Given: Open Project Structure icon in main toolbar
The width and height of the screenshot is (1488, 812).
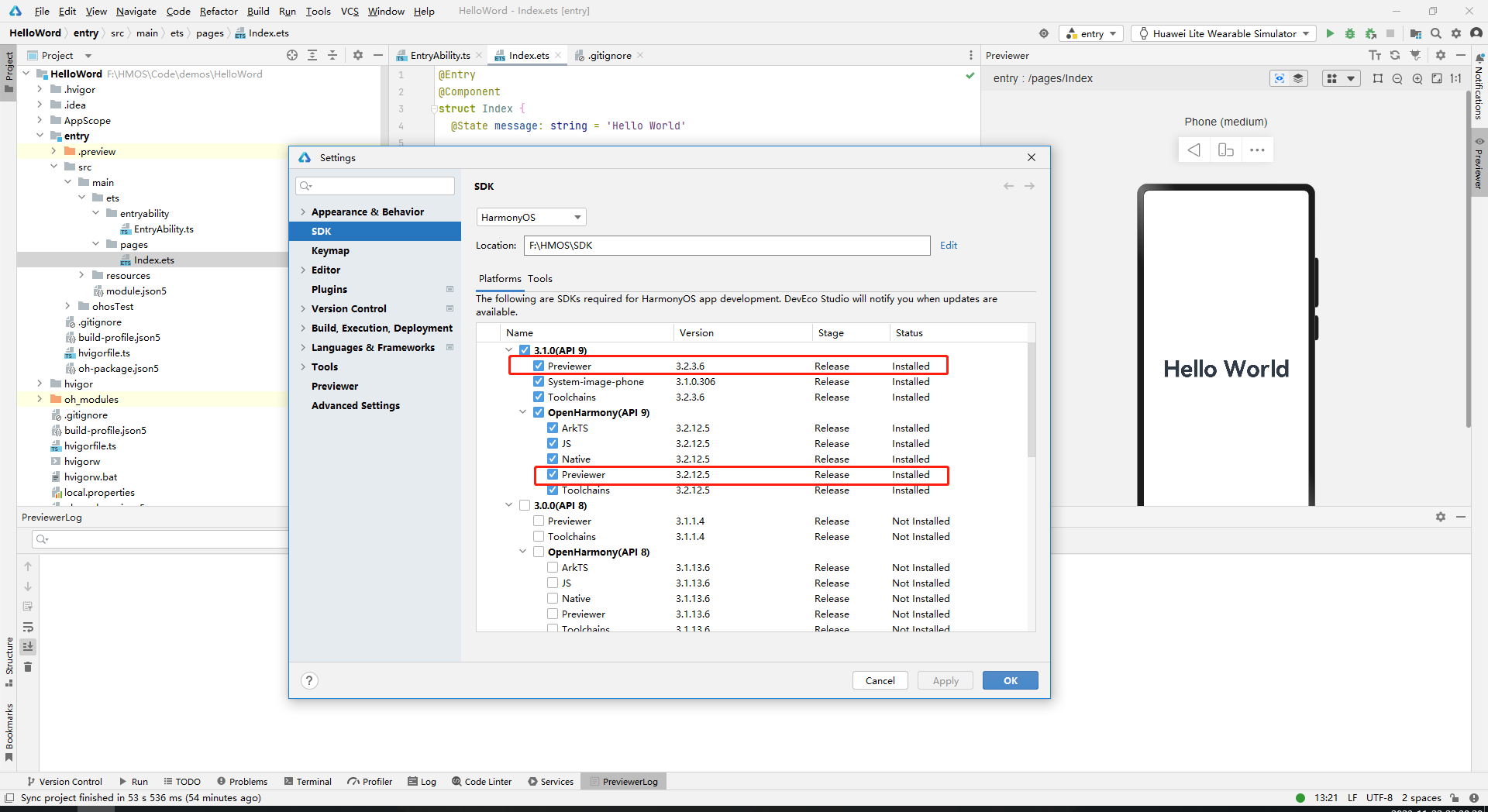Looking at the screenshot, I should pos(1416,33).
